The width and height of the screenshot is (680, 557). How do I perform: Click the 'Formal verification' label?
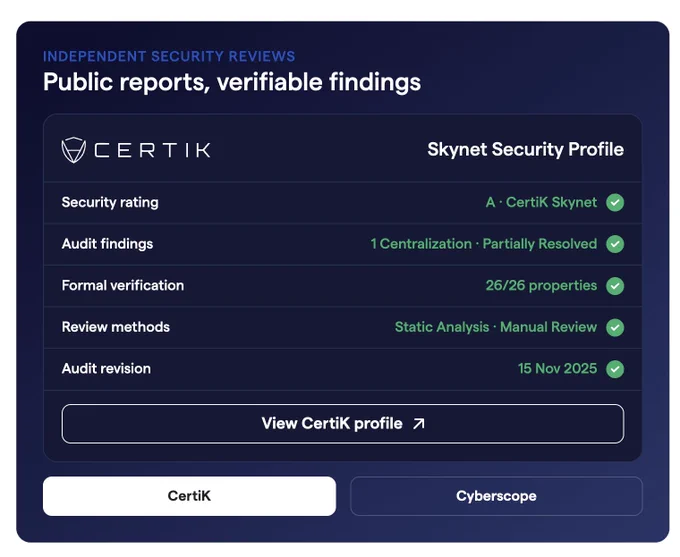pyautogui.click(x=123, y=285)
